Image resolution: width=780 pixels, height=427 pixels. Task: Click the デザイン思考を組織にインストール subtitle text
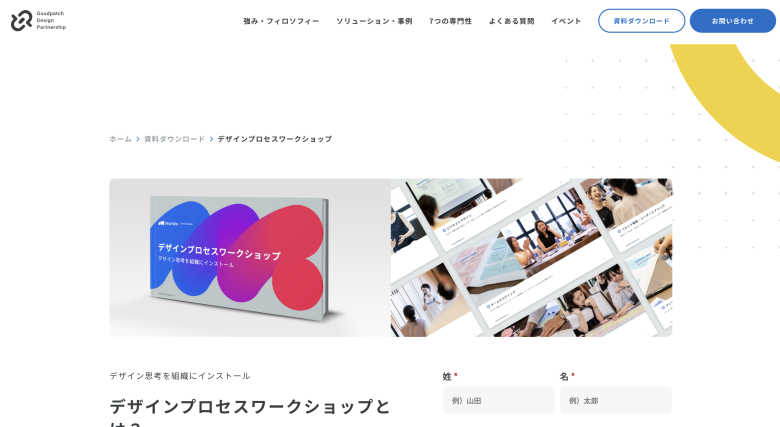click(x=180, y=376)
